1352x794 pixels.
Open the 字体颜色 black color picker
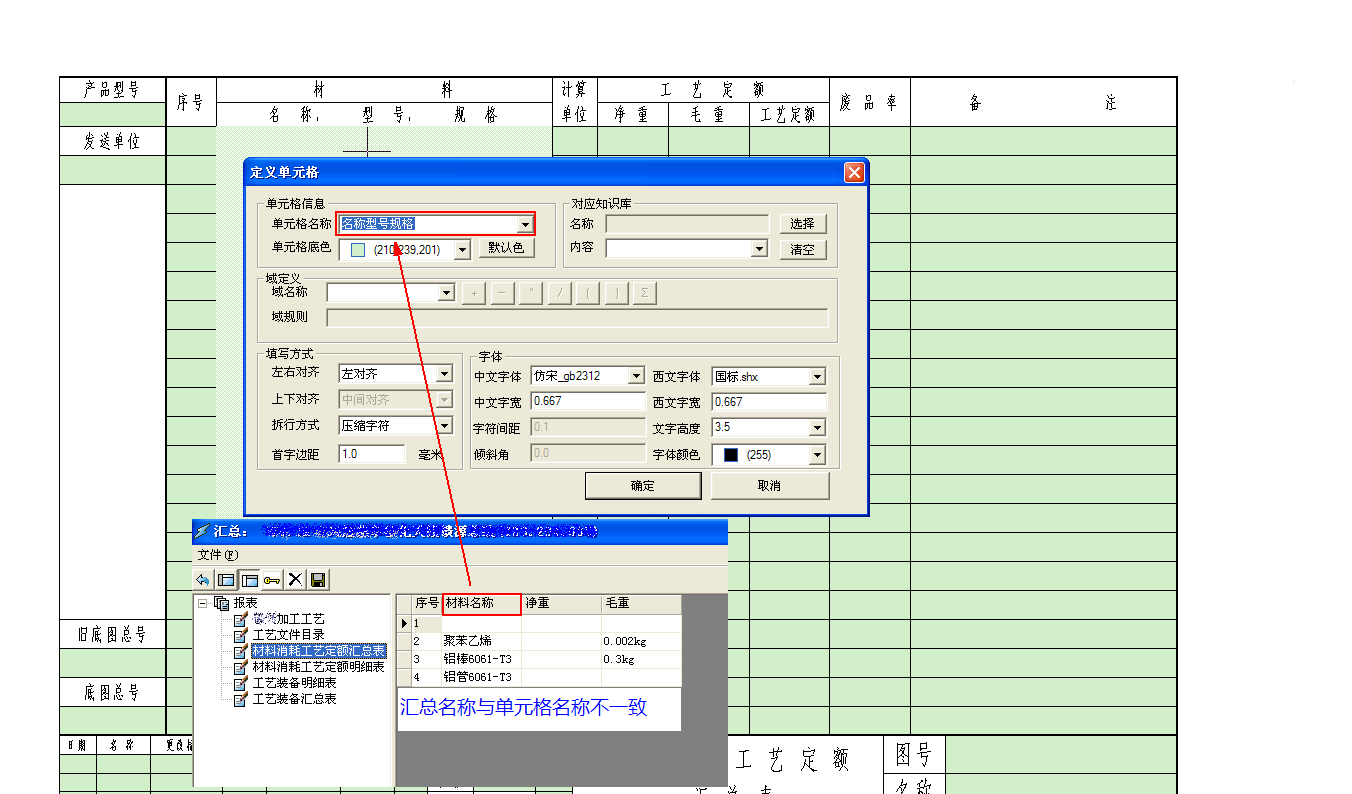pyautogui.click(x=817, y=455)
